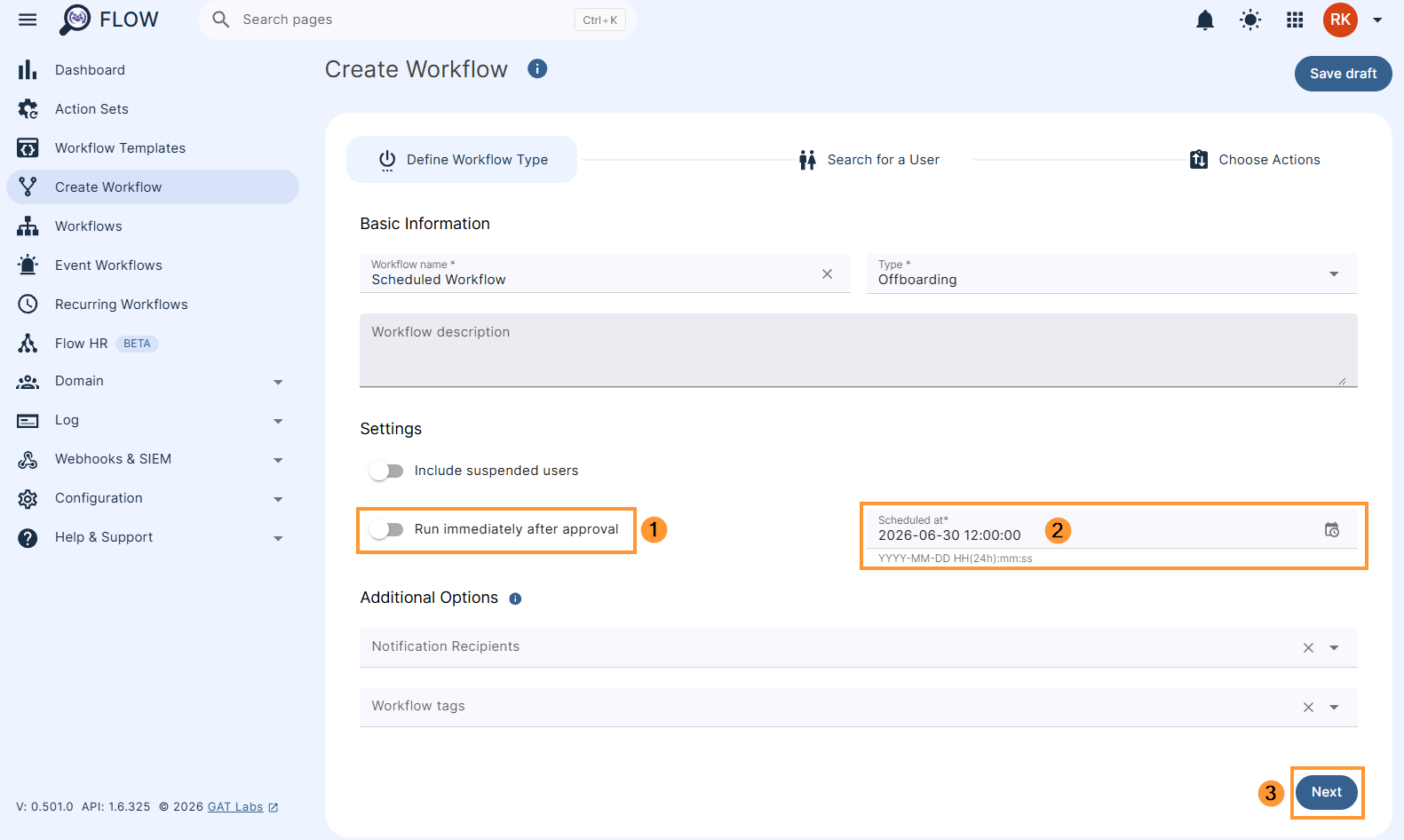Click the Configuration gear icon
The width and height of the screenshot is (1404, 840).
[28, 499]
